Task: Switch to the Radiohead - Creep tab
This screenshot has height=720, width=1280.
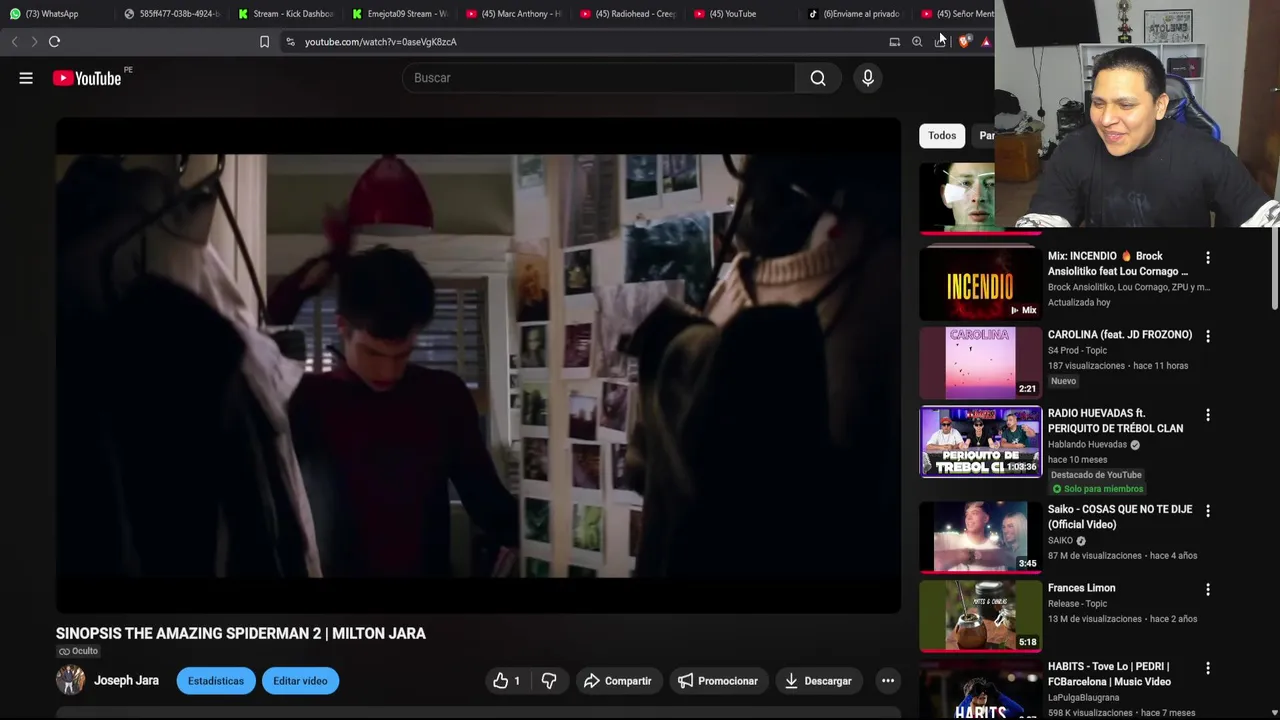Action: [x=628, y=14]
